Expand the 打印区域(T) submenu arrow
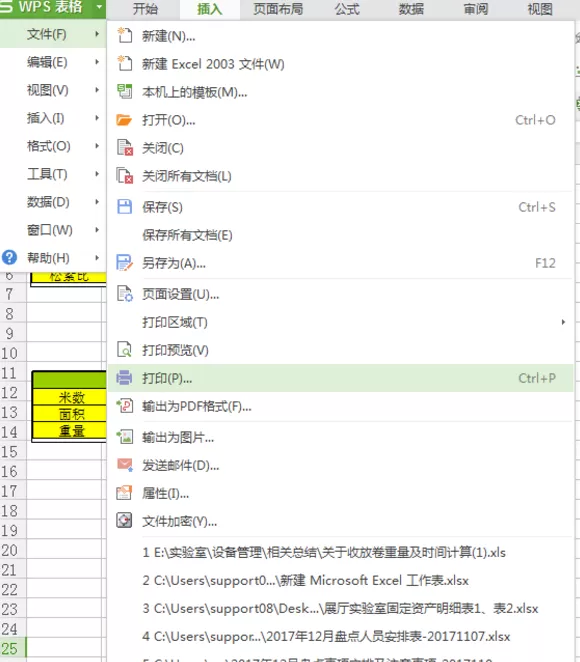The height and width of the screenshot is (662, 580). pos(563,322)
